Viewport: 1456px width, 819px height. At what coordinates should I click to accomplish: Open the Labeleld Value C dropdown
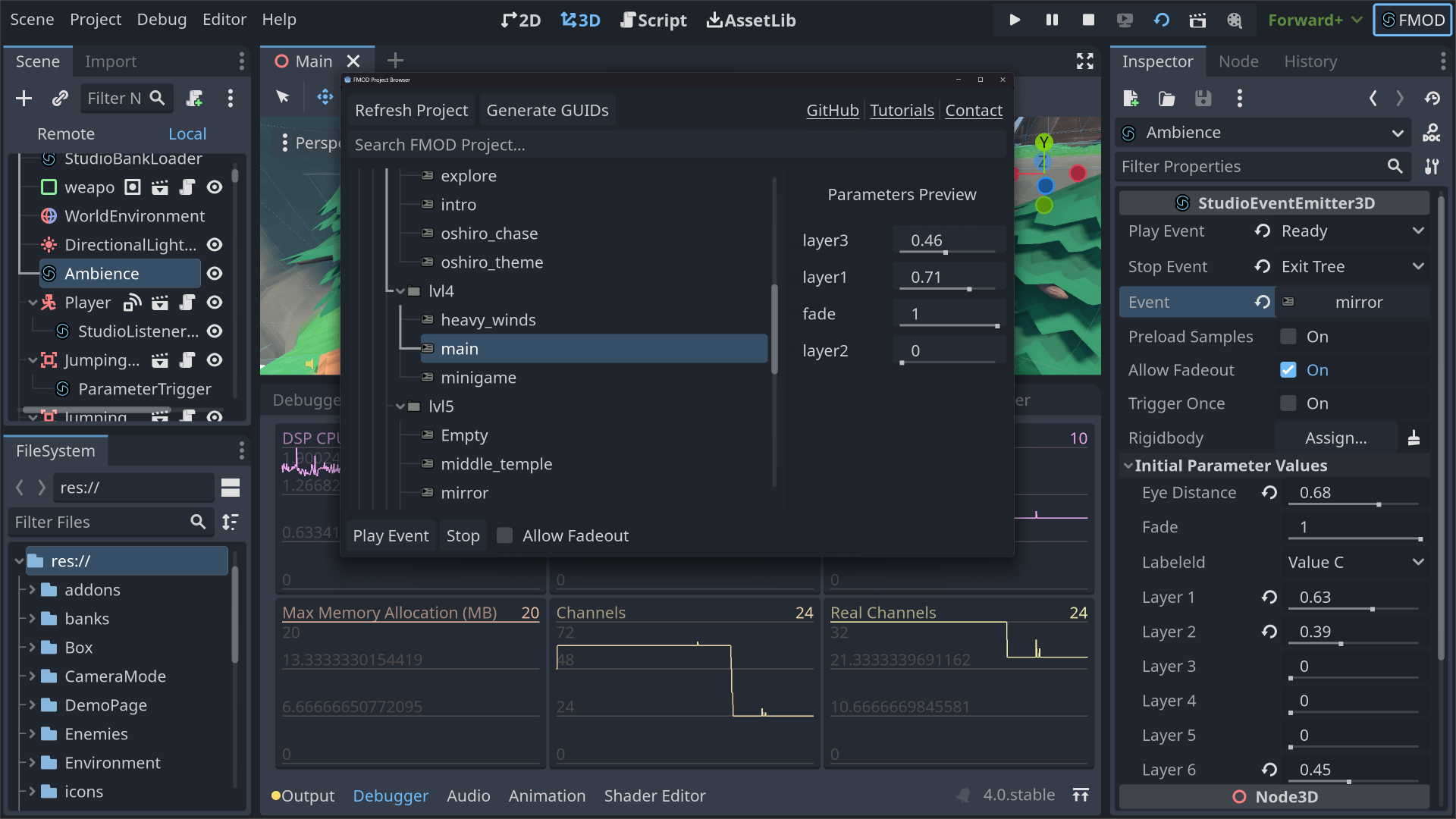click(1355, 562)
